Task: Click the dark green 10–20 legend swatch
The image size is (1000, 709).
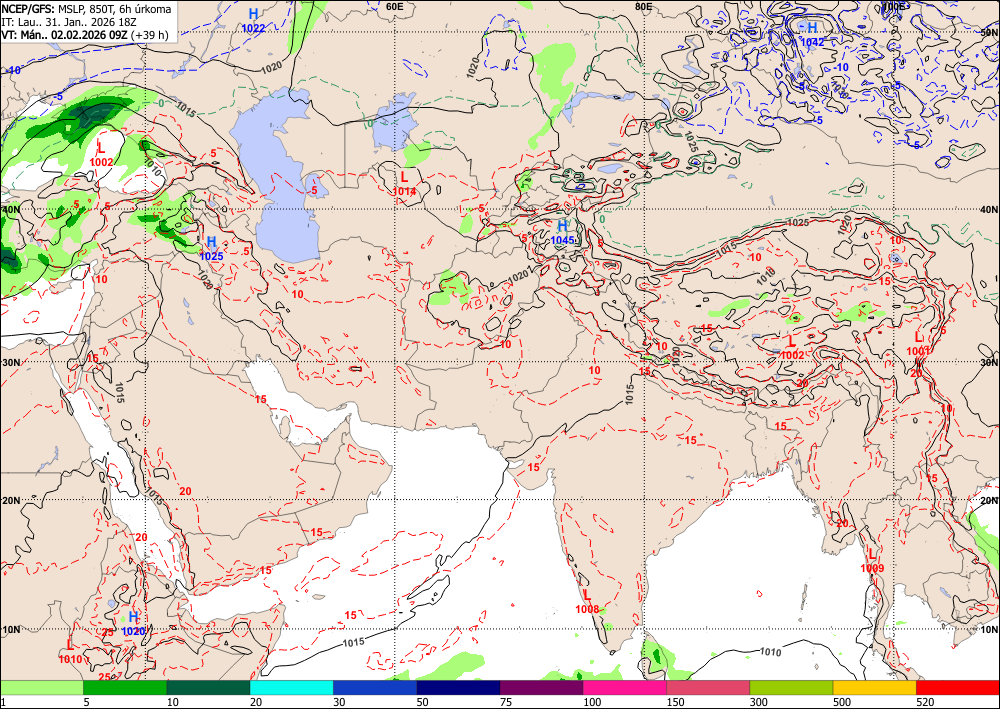Action: (x=208, y=688)
